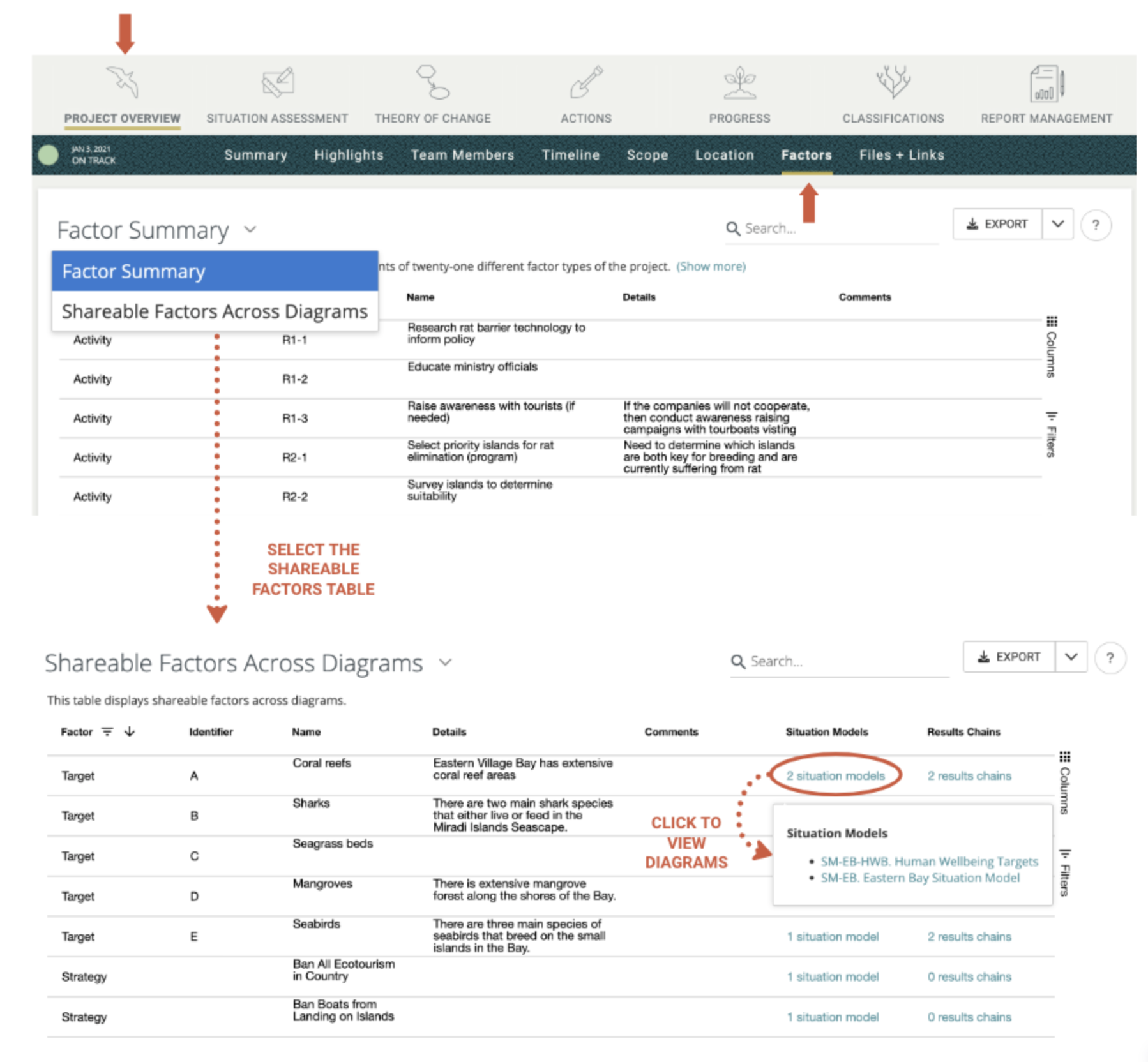
Task: Click the 2 situation models link
Action: [835, 775]
